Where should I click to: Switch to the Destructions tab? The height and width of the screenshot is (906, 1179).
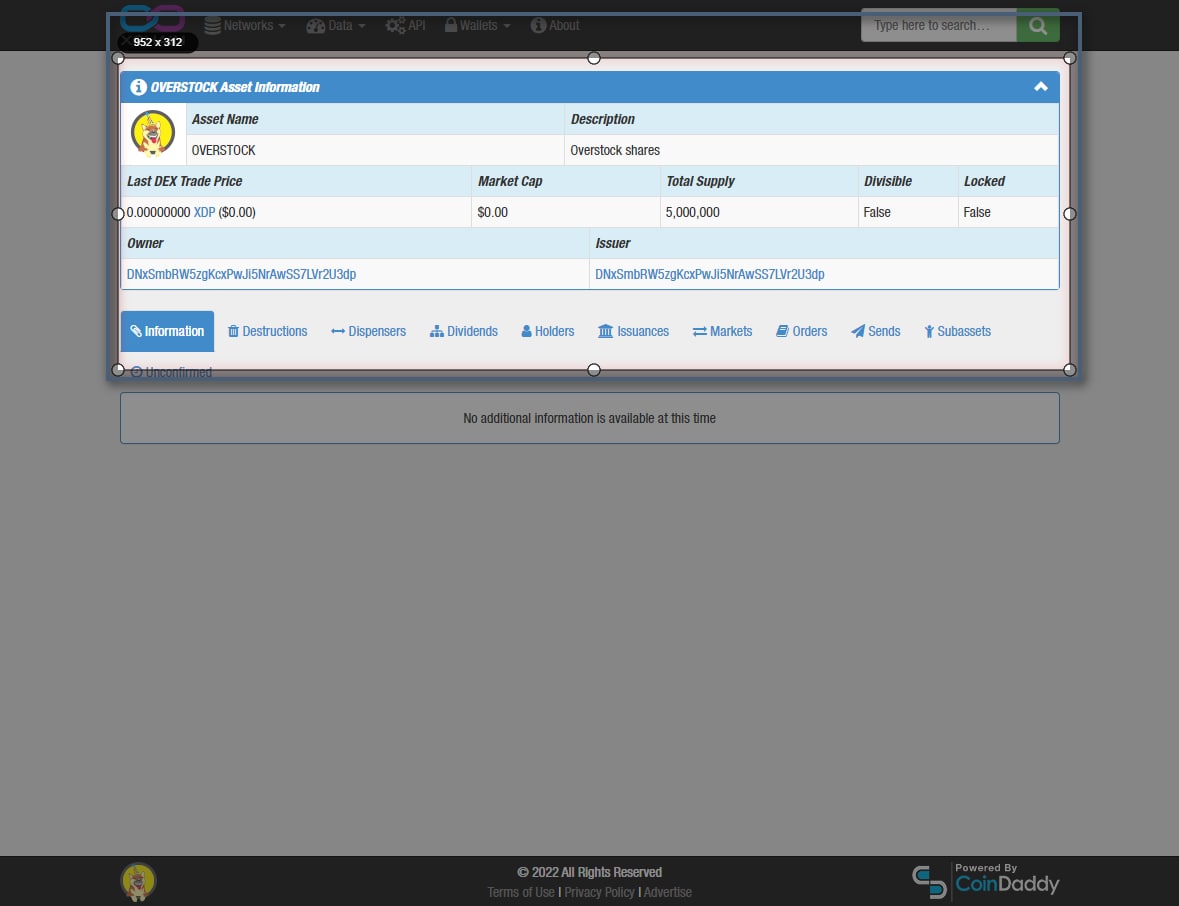[x=268, y=332]
